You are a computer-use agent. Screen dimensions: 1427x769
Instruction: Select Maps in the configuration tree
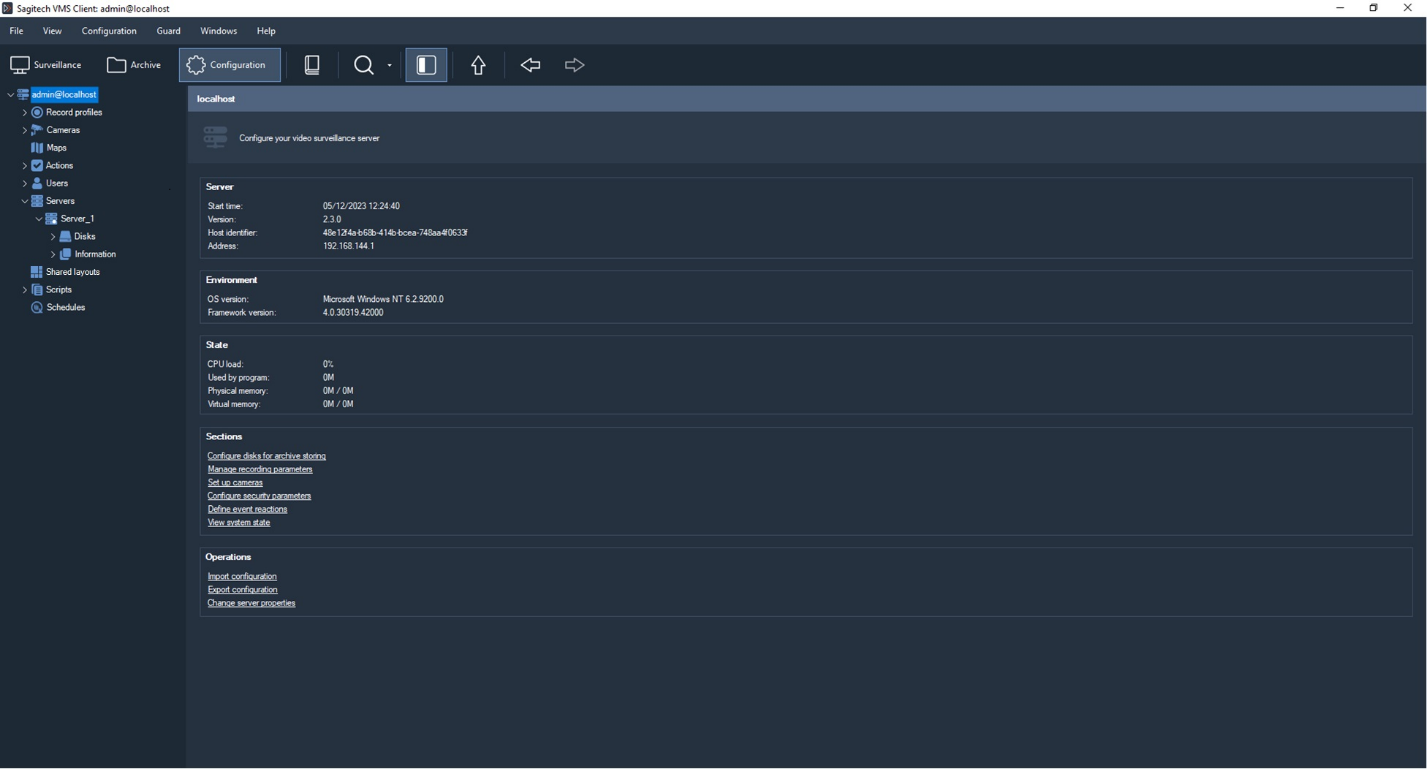56,148
